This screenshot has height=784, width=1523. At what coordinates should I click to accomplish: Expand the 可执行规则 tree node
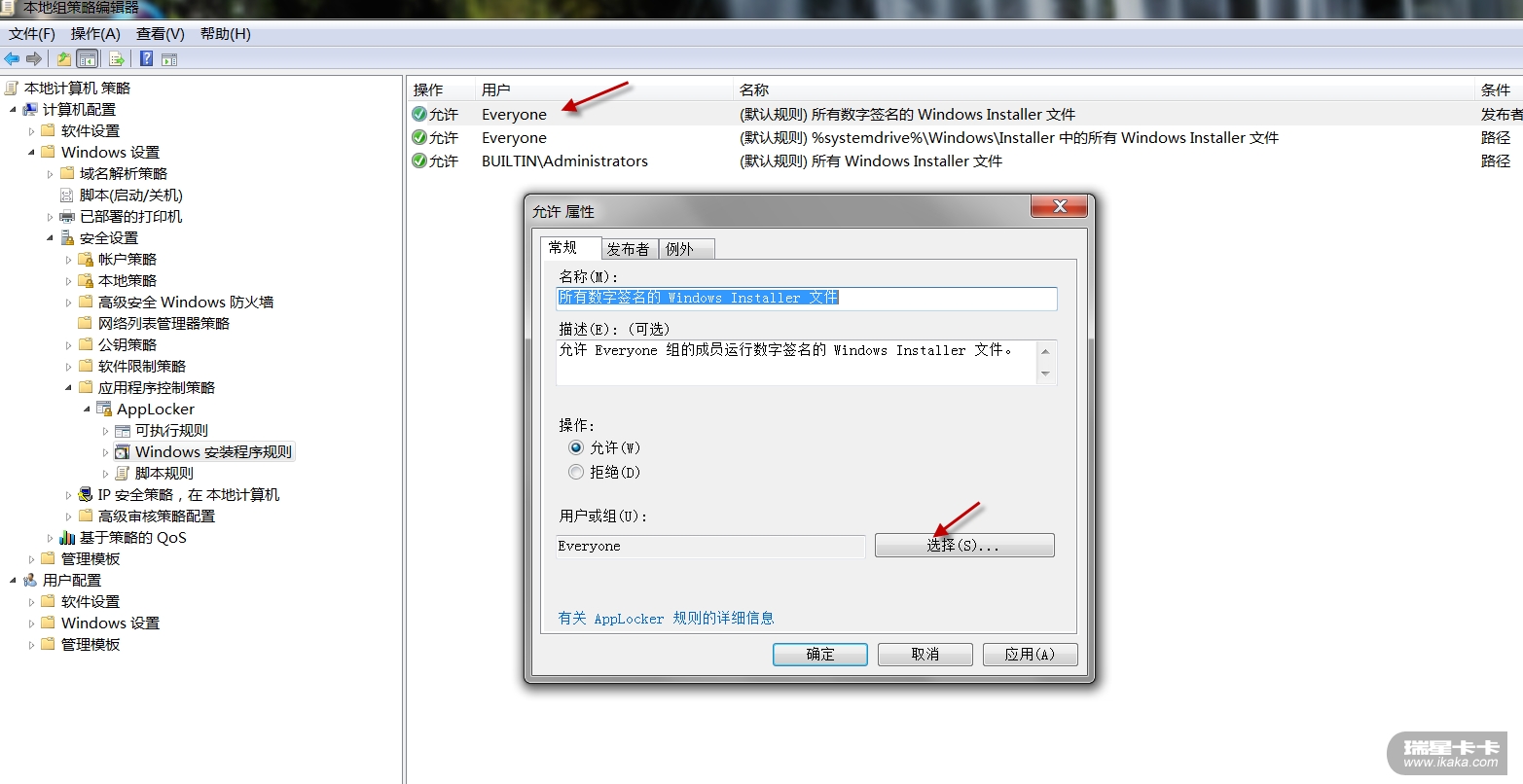[x=105, y=430]
